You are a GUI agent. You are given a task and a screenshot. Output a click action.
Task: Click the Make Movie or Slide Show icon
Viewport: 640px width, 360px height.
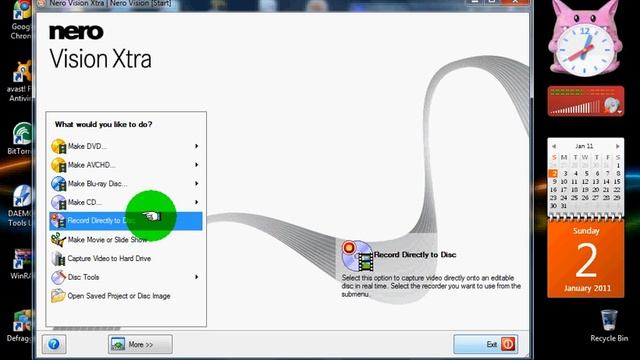click(58, 240)
